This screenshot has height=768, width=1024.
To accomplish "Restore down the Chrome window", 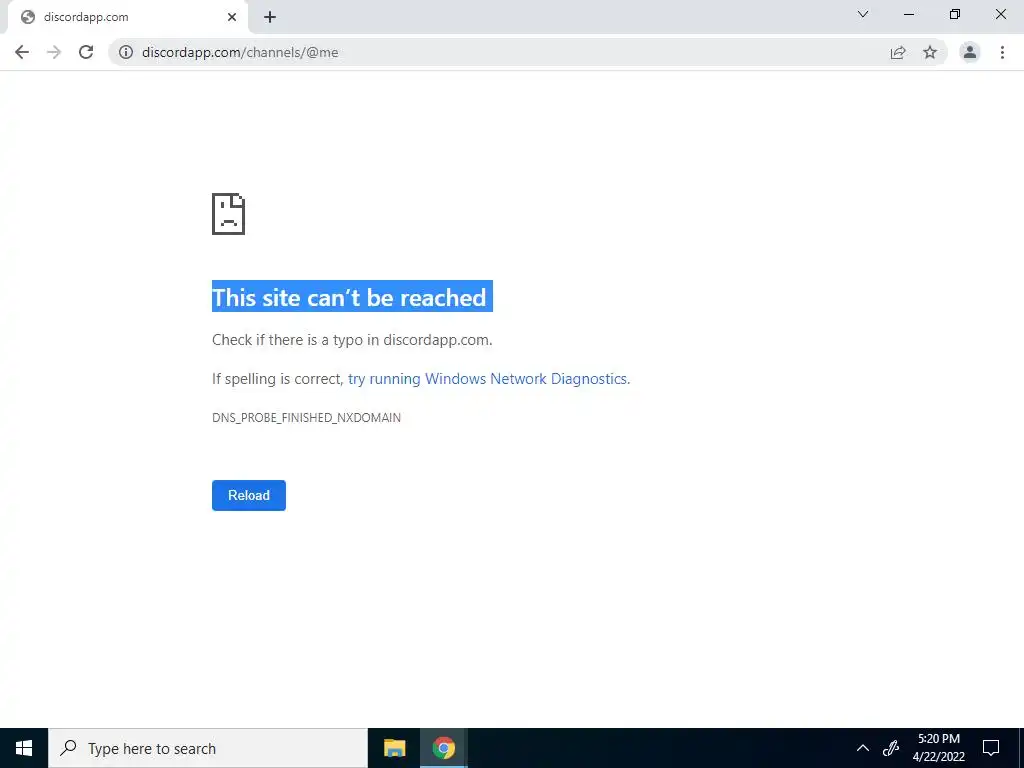I will pos(955,14).
